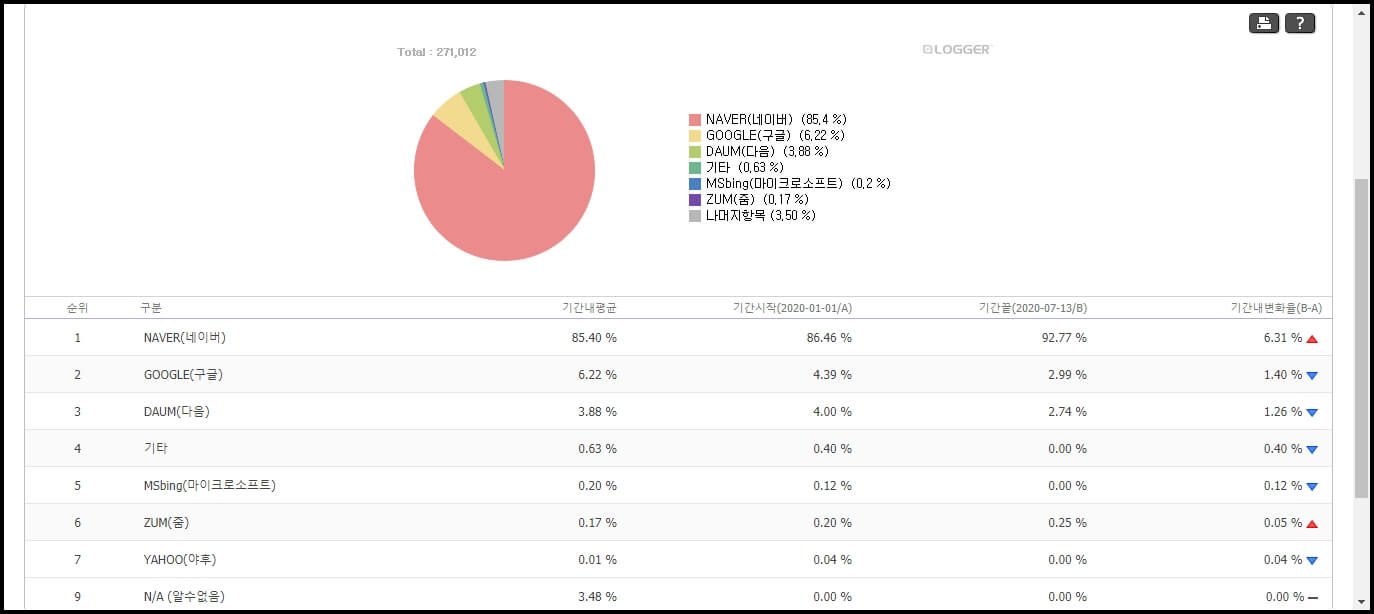Click the 4.39 % period start value
Screen dimensions: 1374x614
832,375
